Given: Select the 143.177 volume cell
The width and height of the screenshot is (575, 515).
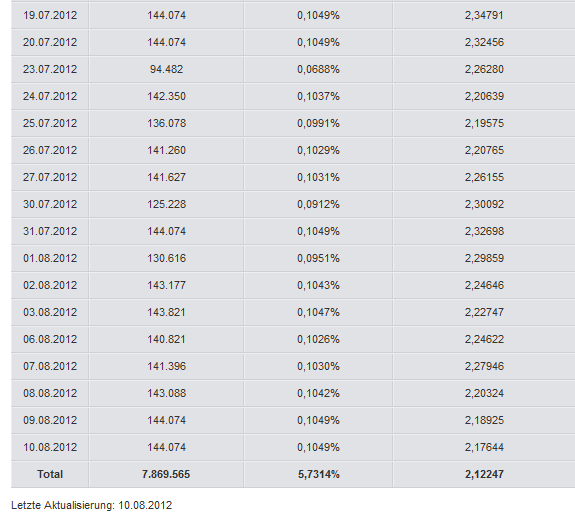Looking at the screenshot, I should (166, 285).
